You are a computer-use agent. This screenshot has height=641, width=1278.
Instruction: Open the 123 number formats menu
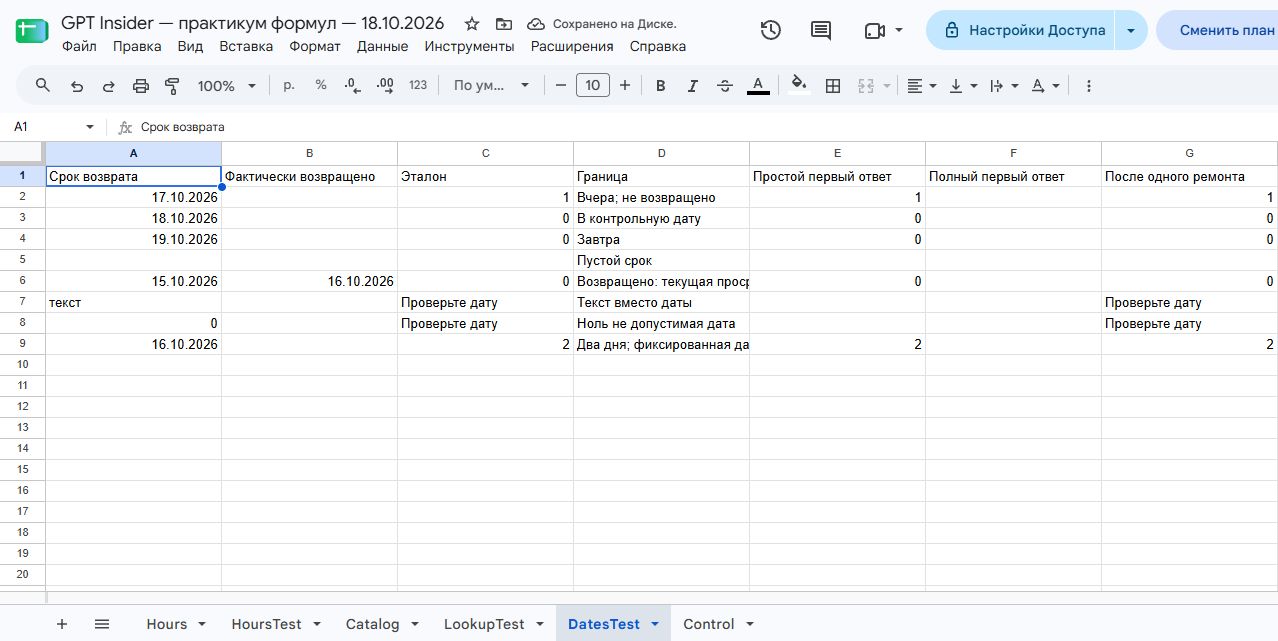tap(418, 86)
